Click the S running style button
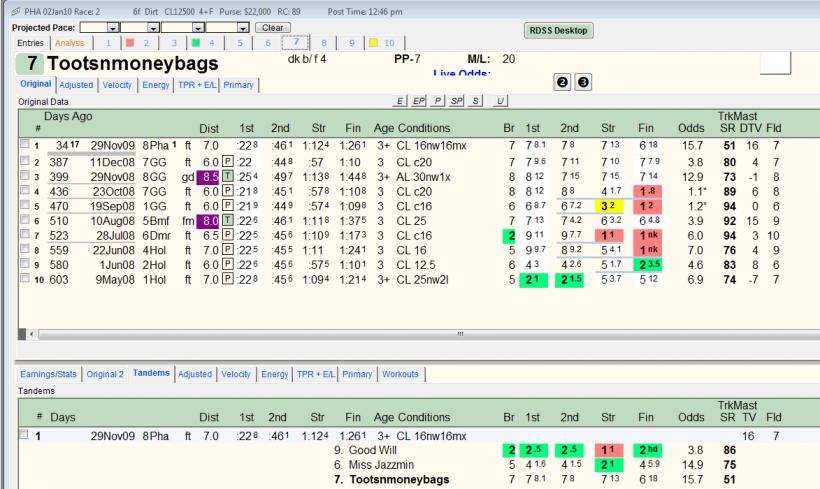 475,101
